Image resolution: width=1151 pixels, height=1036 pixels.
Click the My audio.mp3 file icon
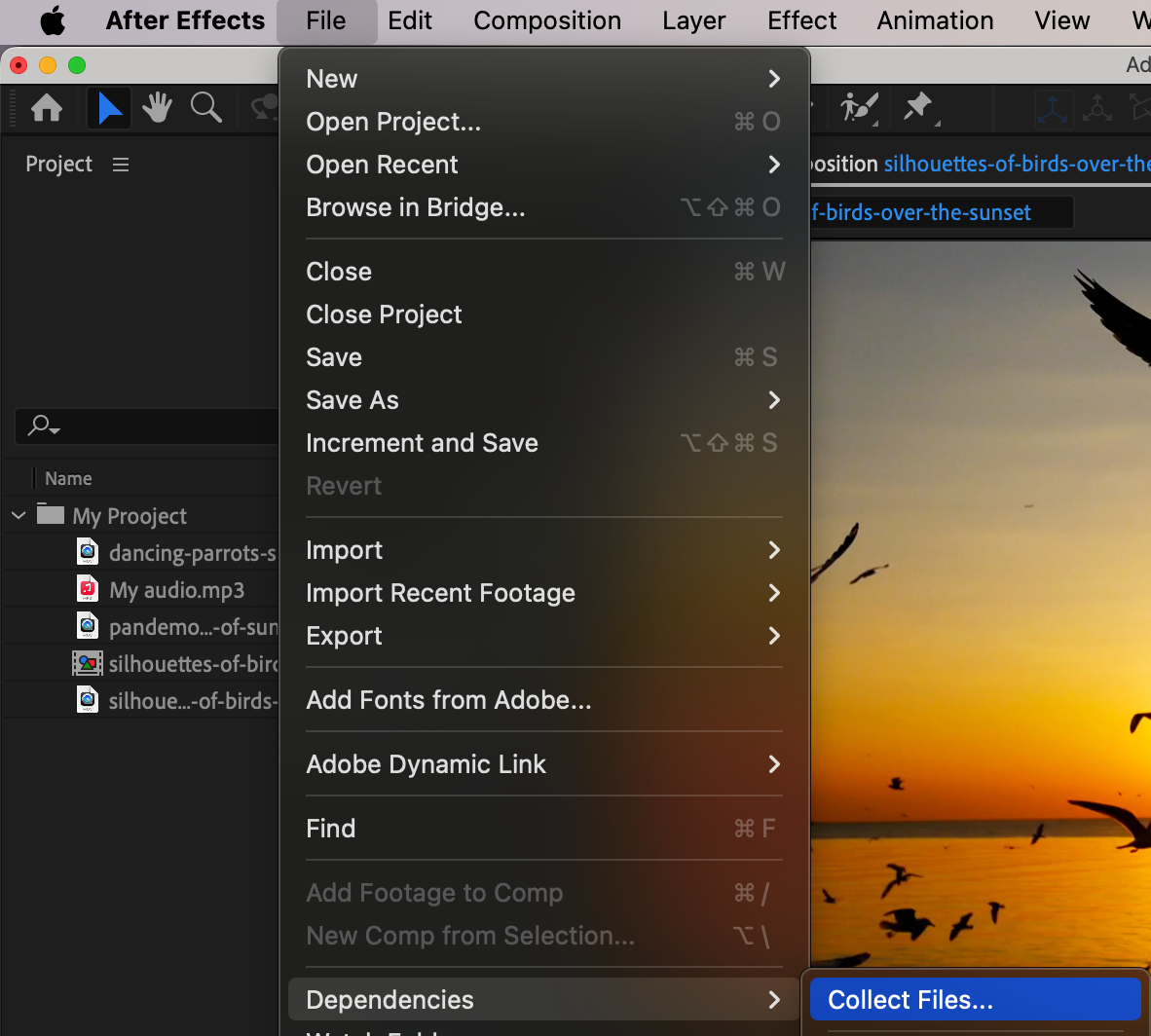[x=88, y=589]
